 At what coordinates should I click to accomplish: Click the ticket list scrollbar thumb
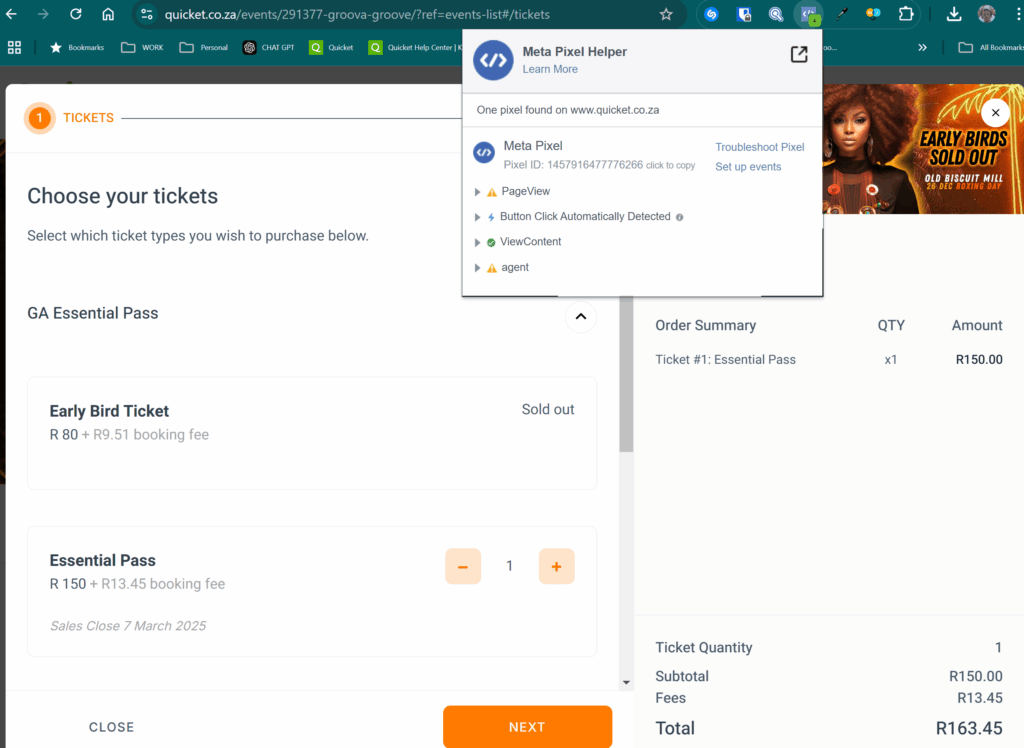[626, 374]
